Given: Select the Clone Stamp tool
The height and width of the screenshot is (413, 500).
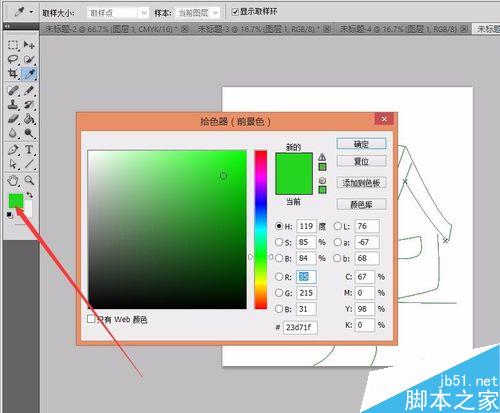Looking at the screenshot, I should [x=13, y=105].
